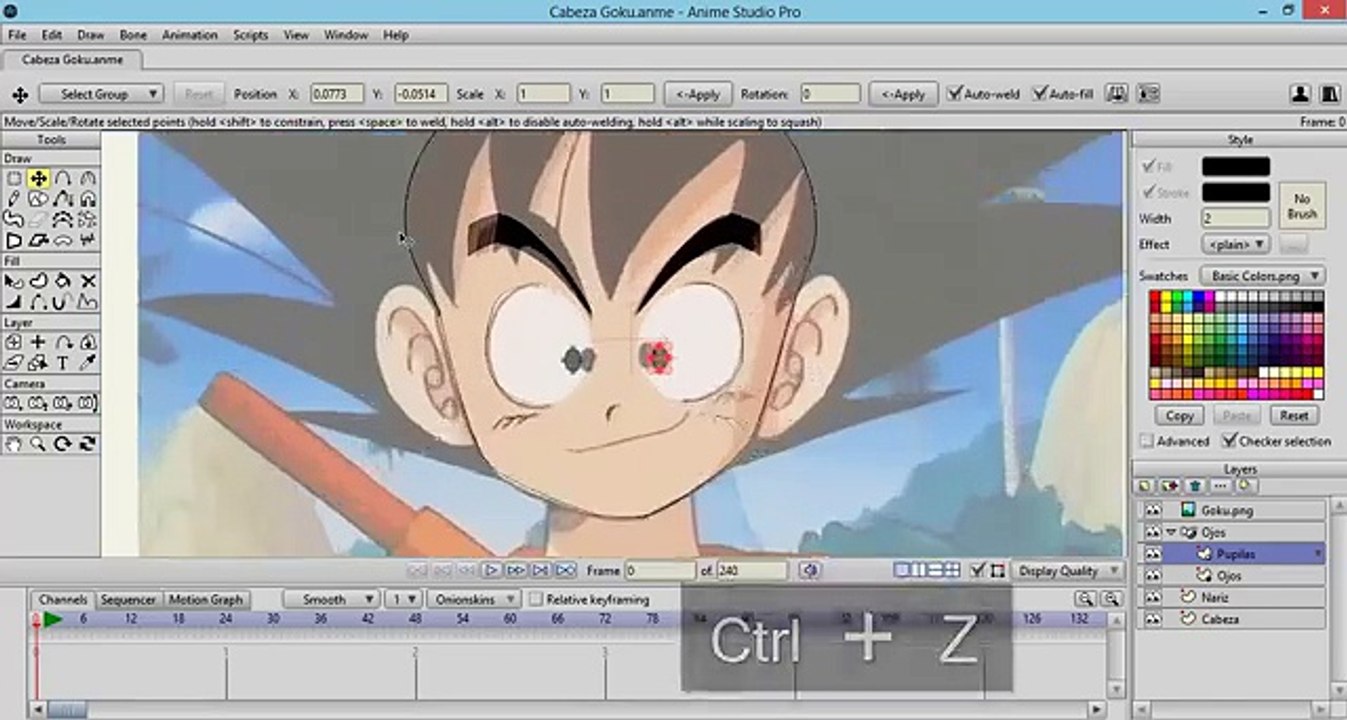Click the Position X input field
This screenshot has width=1347, height=720.
coord(336,94)
